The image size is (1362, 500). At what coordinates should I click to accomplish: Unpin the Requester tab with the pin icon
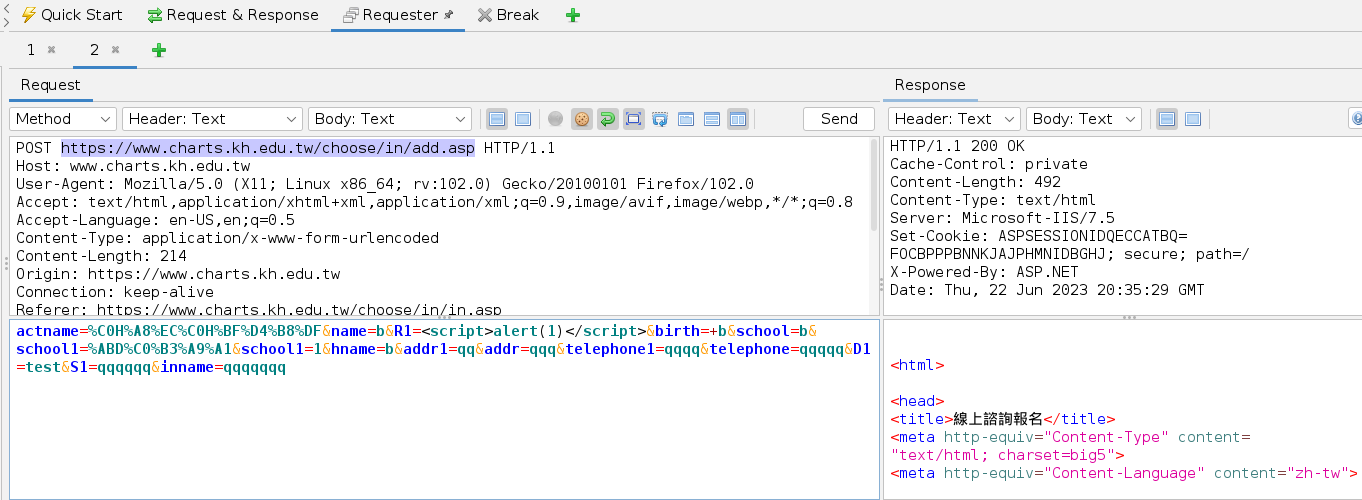pyautogui.click(x=448, y=15)
